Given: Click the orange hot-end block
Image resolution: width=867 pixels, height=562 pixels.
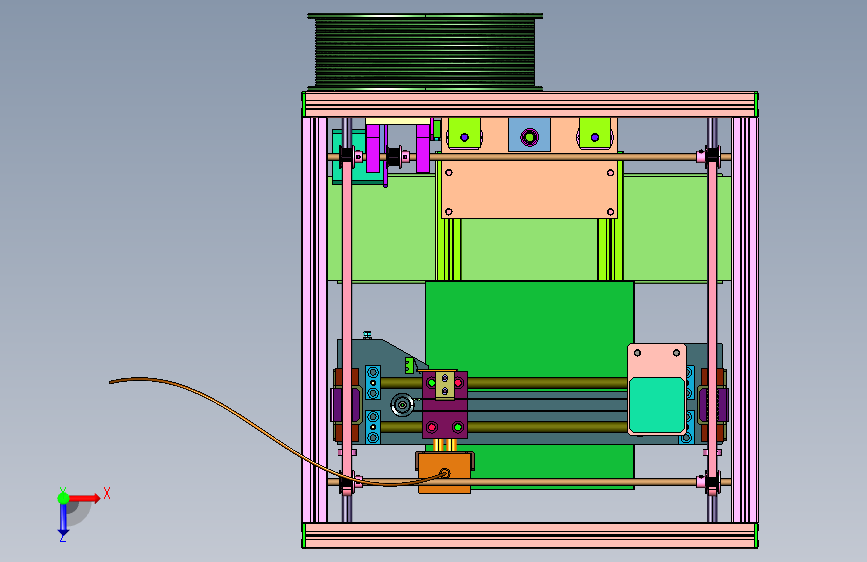Looking at the screenshot, I should pyautogui.click(x=445, y=472).
